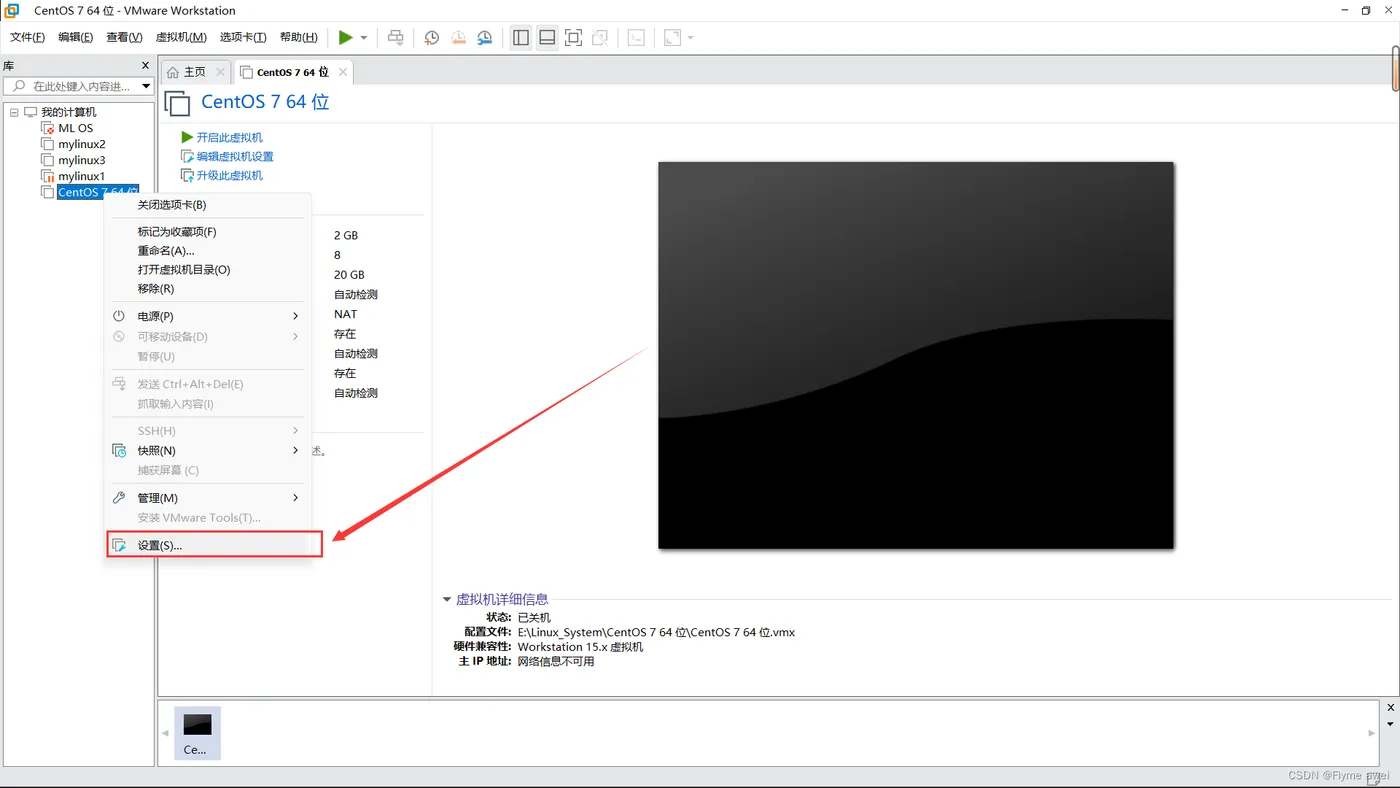Screen dimensions: 1400x788
Task: Open the 虚拟机(M) menu
Action: click(x=181, y=38)
